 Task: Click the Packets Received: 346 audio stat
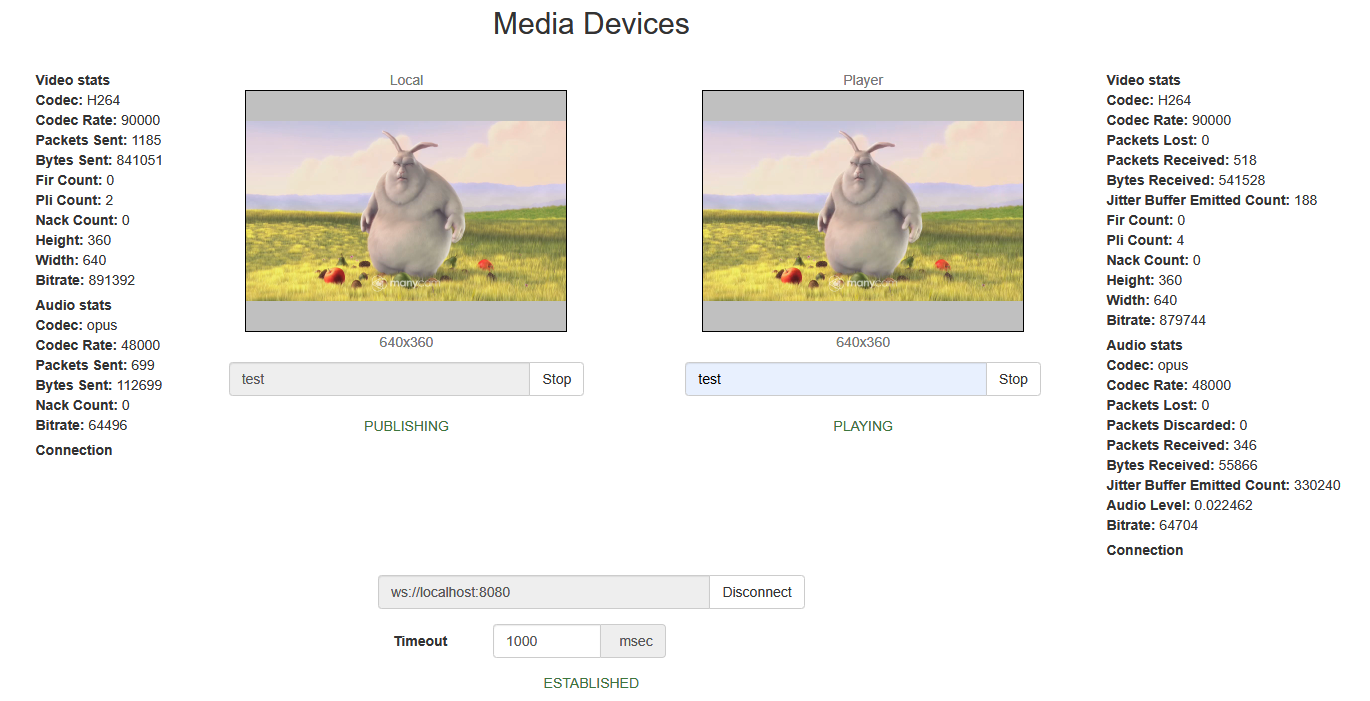(x=1182, y=445)
